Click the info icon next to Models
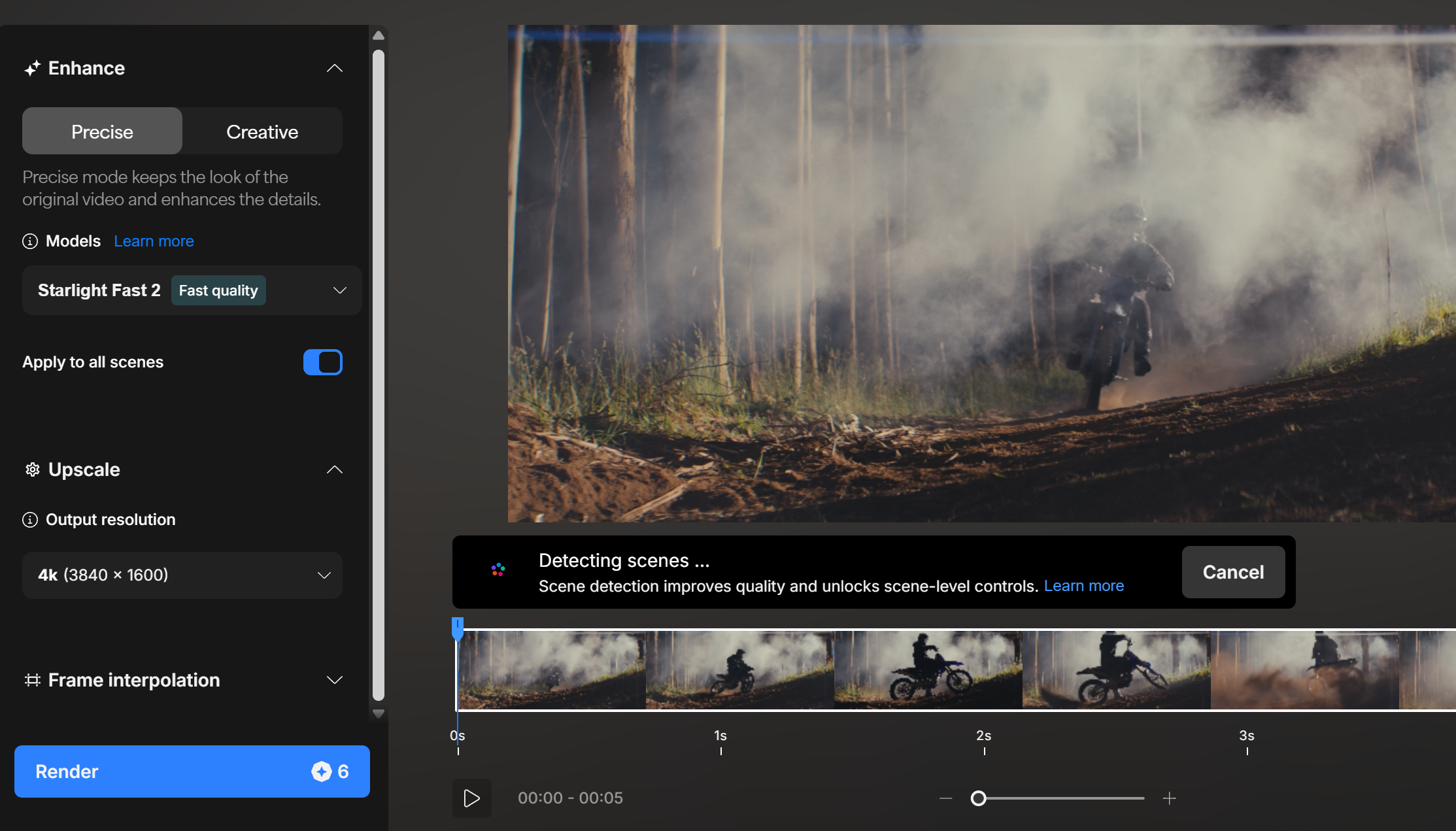 pyautogui.click(x=30, y=241)
